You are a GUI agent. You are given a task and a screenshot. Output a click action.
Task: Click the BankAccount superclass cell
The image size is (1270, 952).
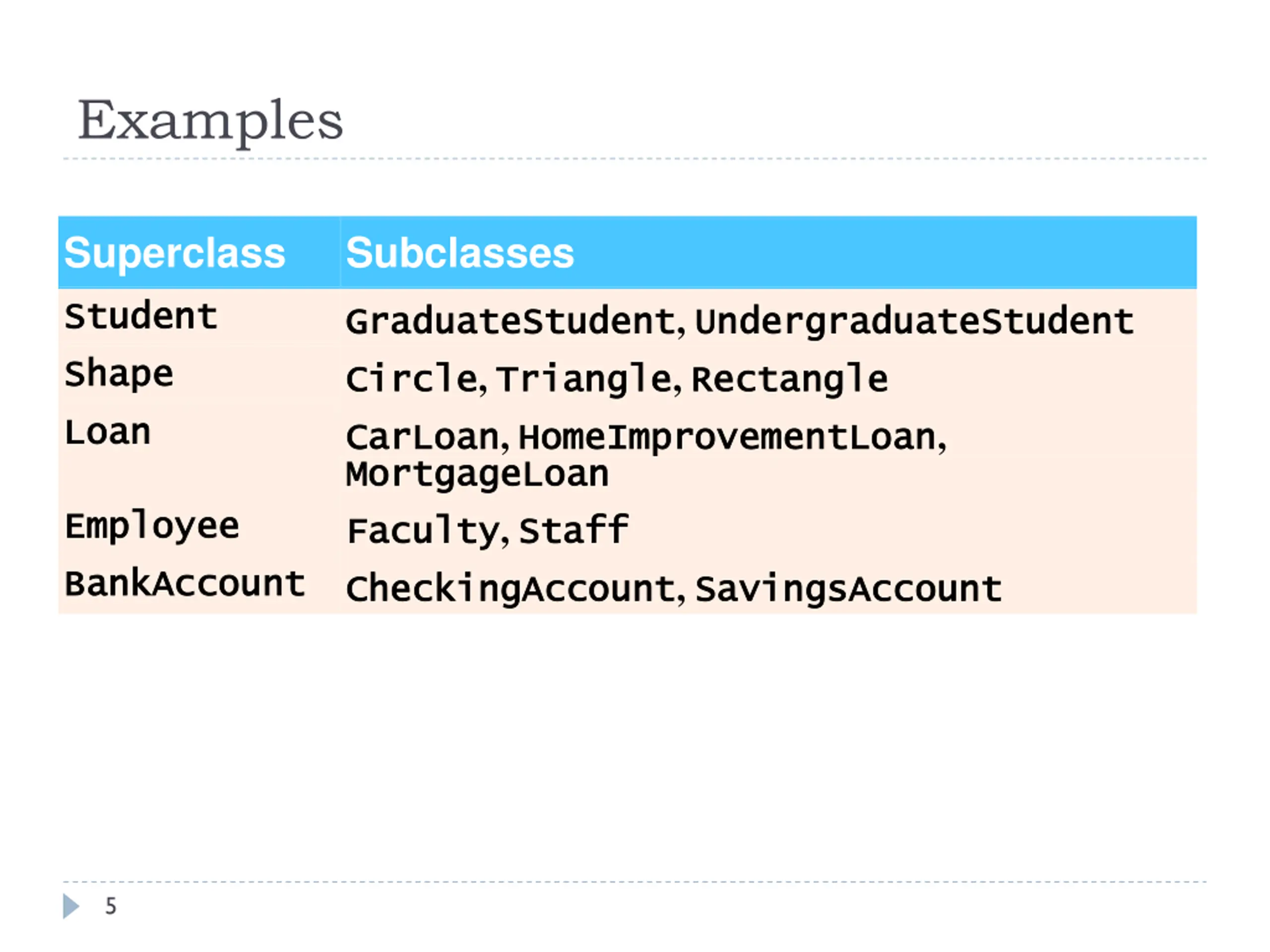coord(198,584)
